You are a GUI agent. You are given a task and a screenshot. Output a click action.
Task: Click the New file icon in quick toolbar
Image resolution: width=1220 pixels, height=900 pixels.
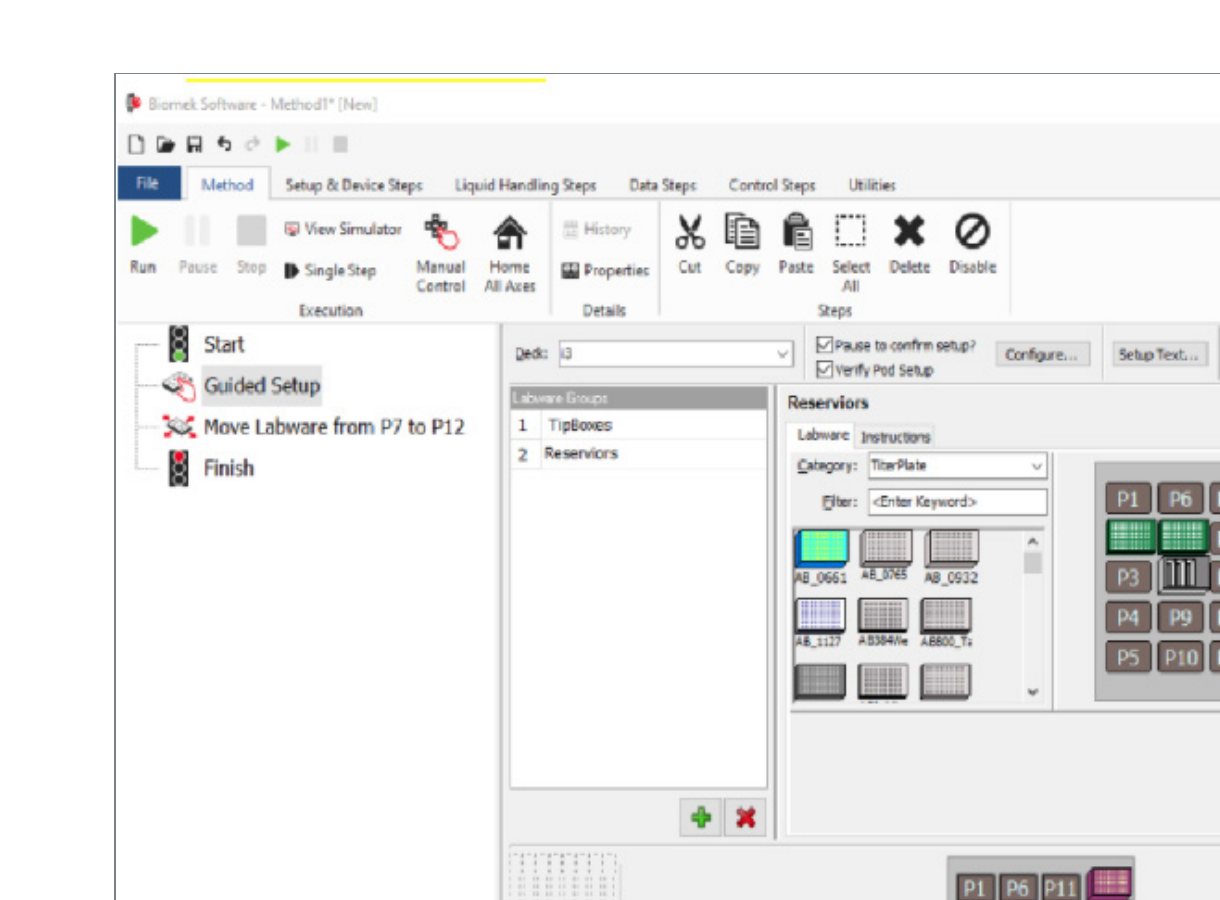pyautogui.click(x=138, y=145)
